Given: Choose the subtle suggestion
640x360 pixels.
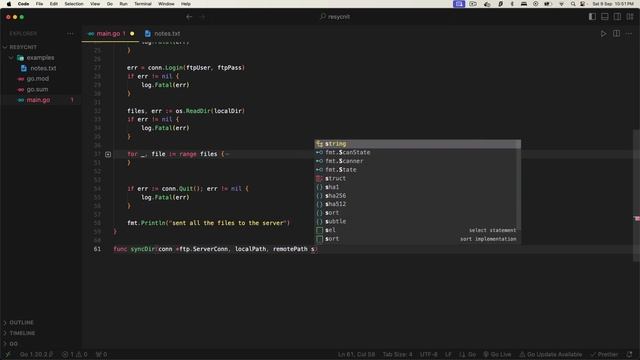Looking at the screenshot, I should 416,221.
